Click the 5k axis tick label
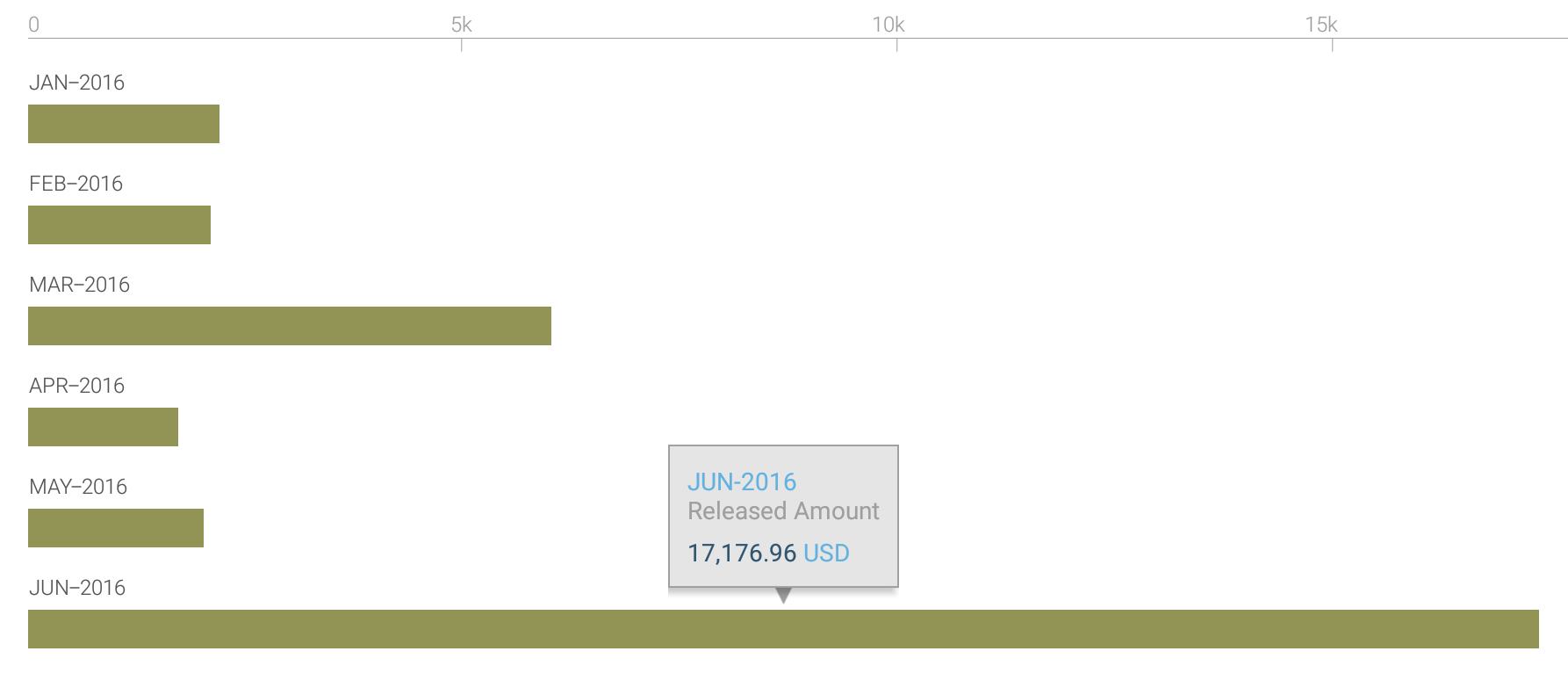The image size is (1568, 673). pos(462,25)
